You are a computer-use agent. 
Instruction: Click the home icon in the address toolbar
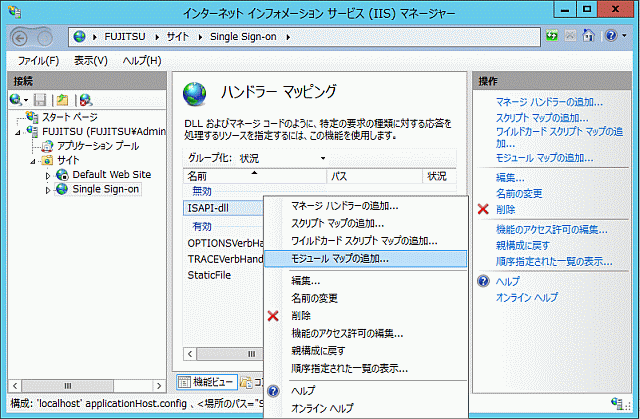pos(588,35)
